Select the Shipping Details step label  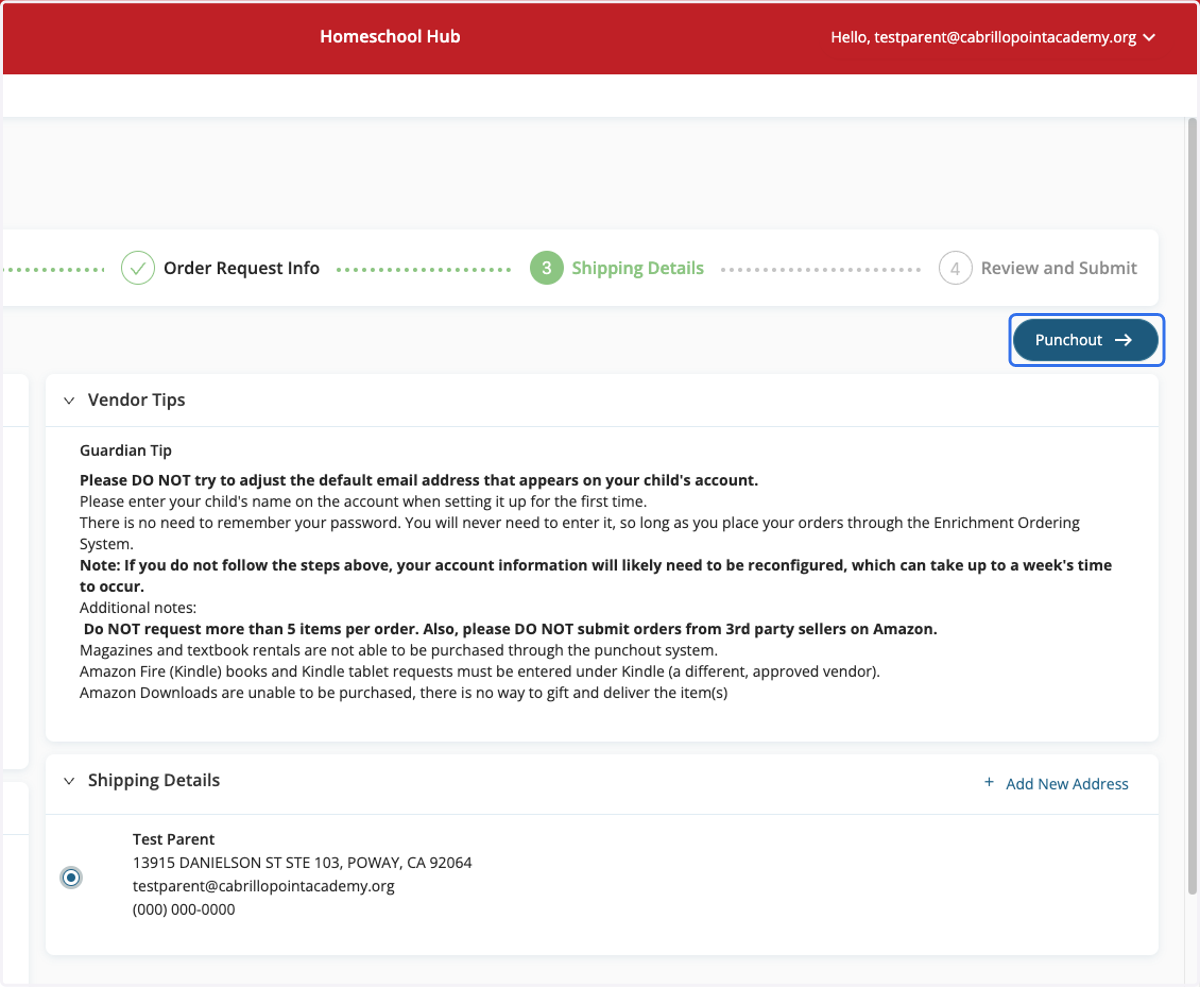[x=638, y=268]
